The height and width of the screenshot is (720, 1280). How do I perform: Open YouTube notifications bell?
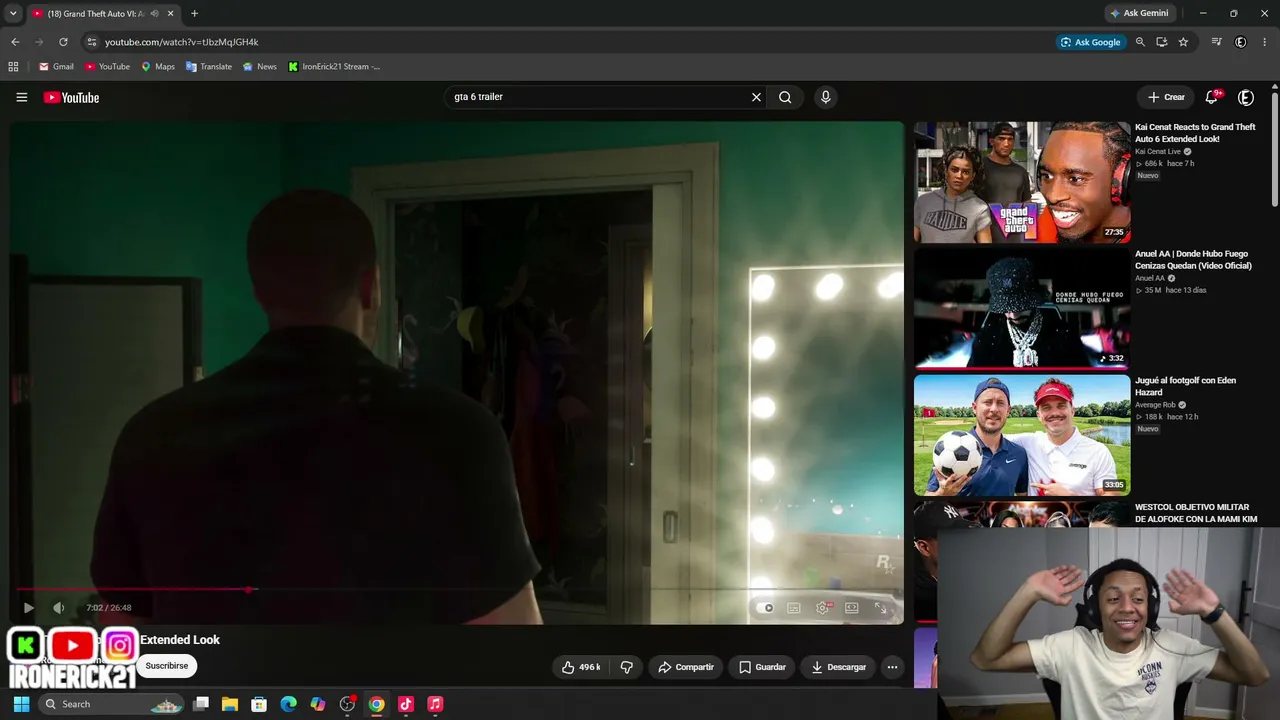1212,97
